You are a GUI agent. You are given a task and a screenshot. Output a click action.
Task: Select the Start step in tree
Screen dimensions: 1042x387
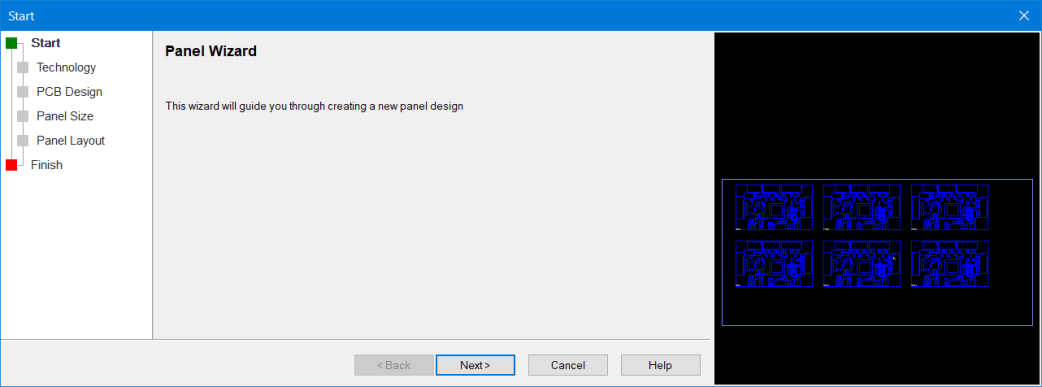point(46,43)
